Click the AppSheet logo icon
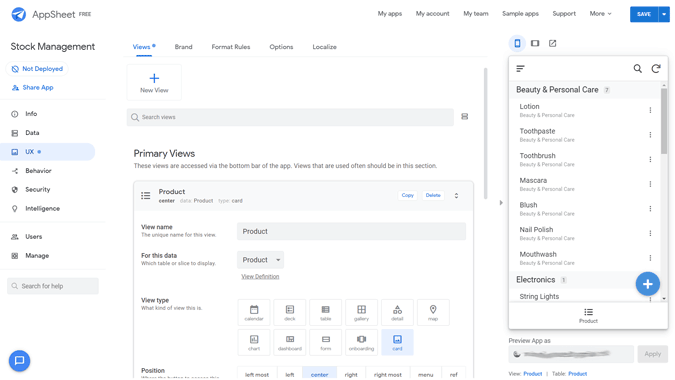 [x=19, y=14]
